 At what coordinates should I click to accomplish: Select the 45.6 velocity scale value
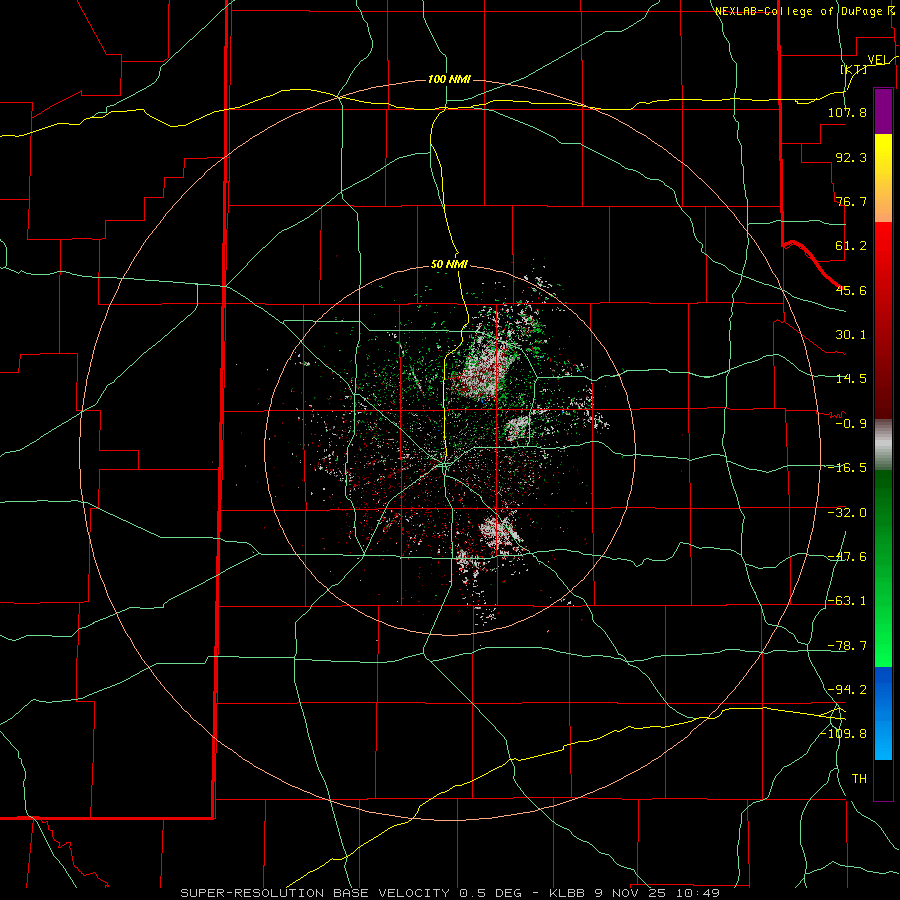(x=851, y=290)
